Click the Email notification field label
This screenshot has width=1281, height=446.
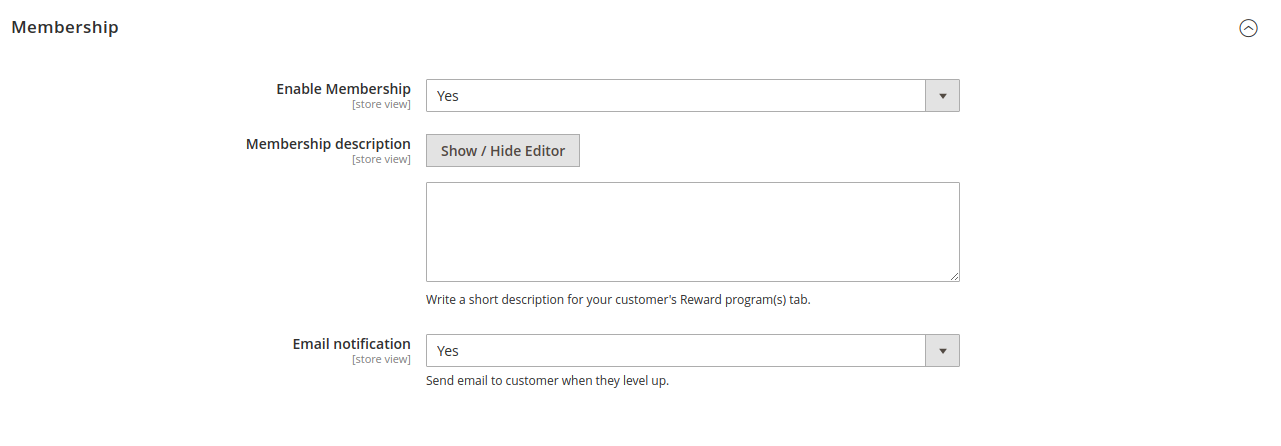click(351, 344)
